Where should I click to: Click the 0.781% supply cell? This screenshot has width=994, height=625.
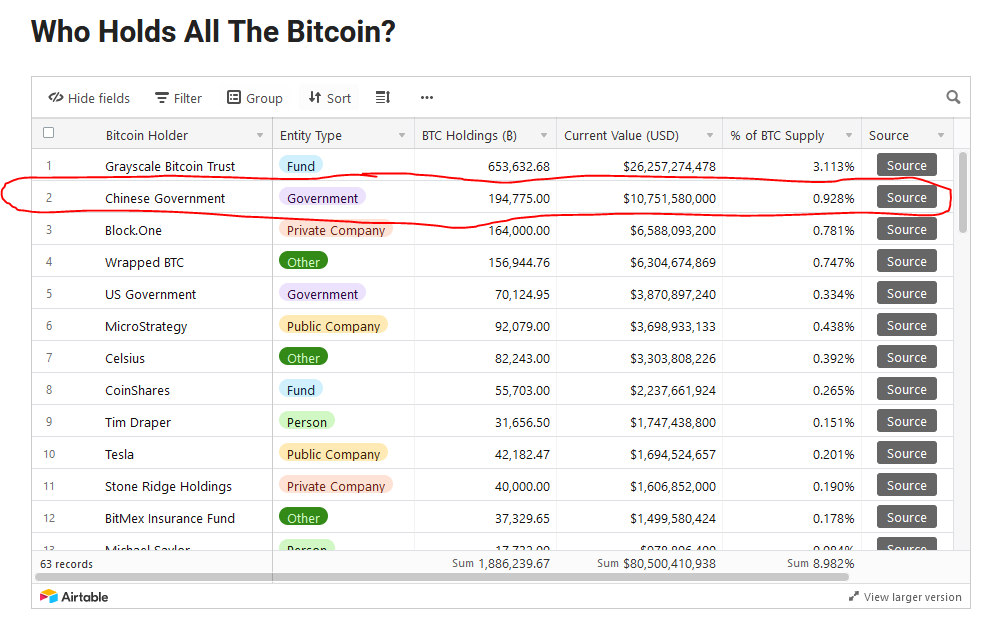click(x=792, y=230)
